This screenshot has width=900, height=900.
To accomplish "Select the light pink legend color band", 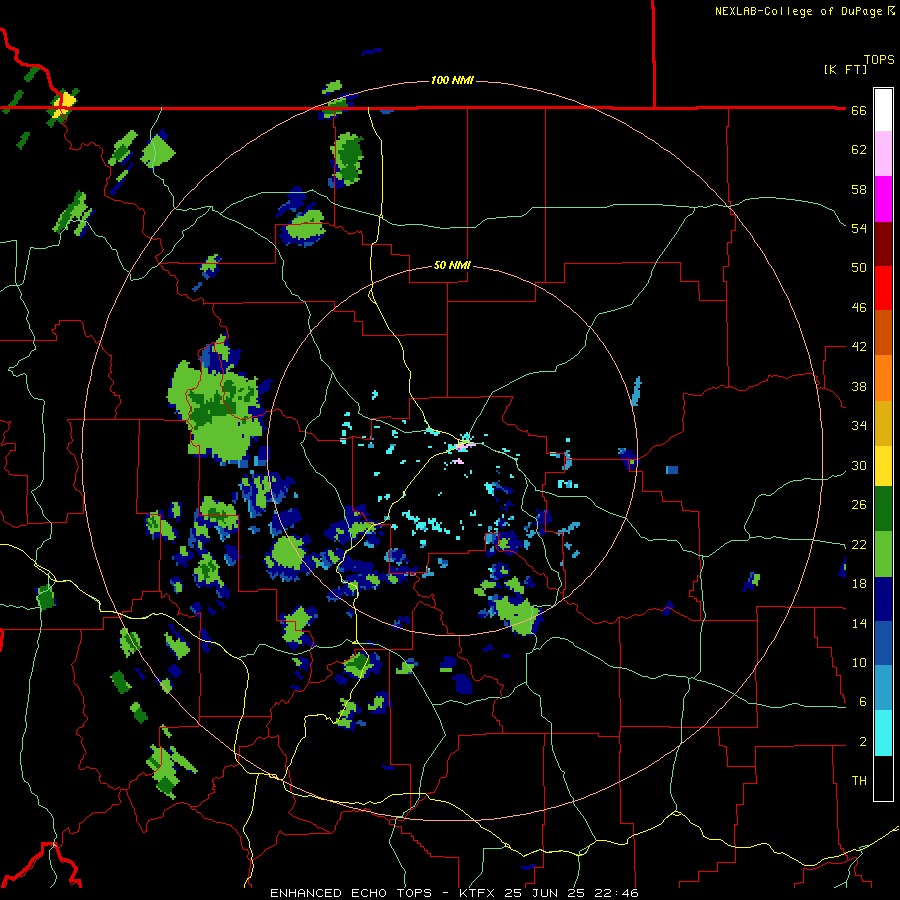I will pos(883,153).
